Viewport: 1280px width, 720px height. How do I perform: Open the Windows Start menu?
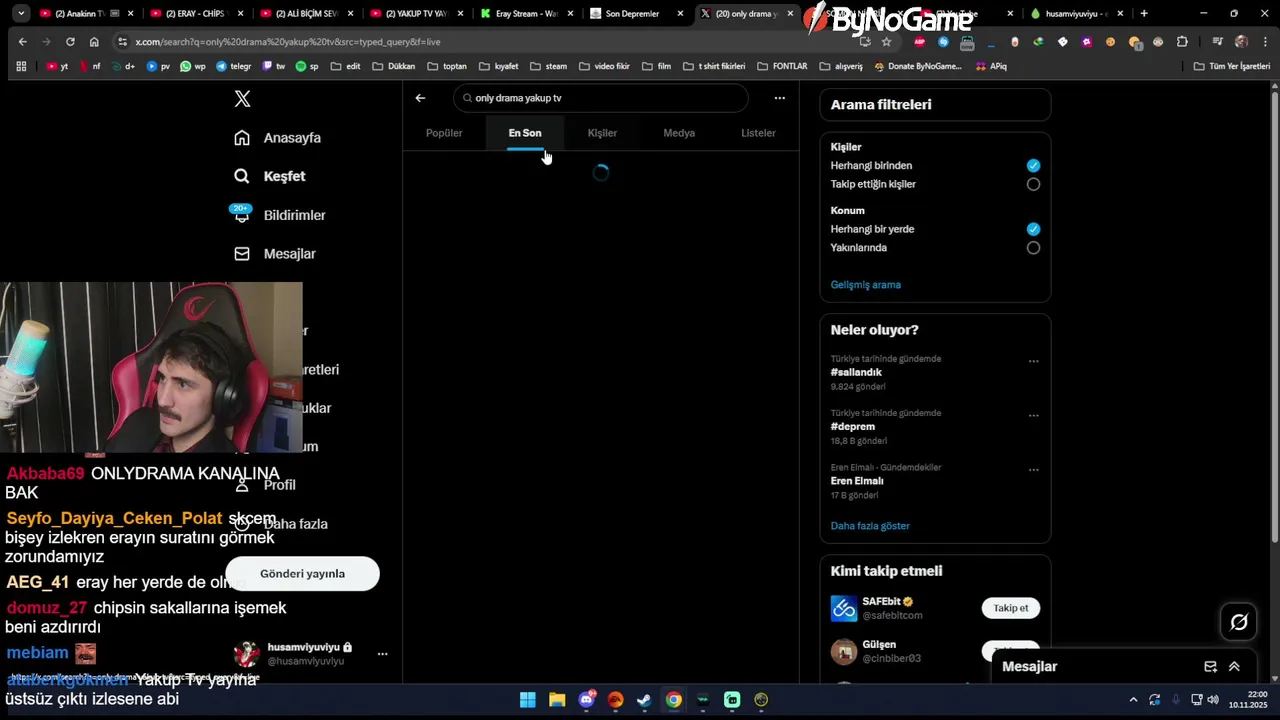pyautogui.click(x=528, y=700)
